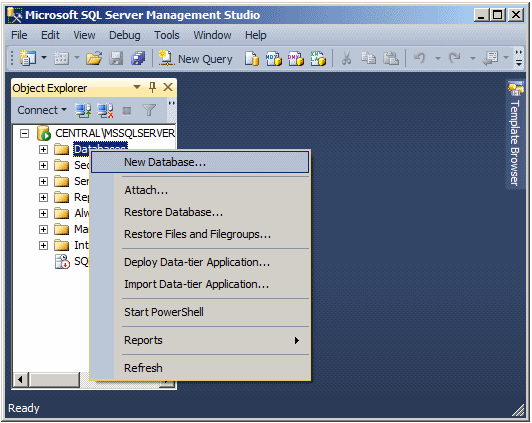Open the Reports submenu

(200, 340)
